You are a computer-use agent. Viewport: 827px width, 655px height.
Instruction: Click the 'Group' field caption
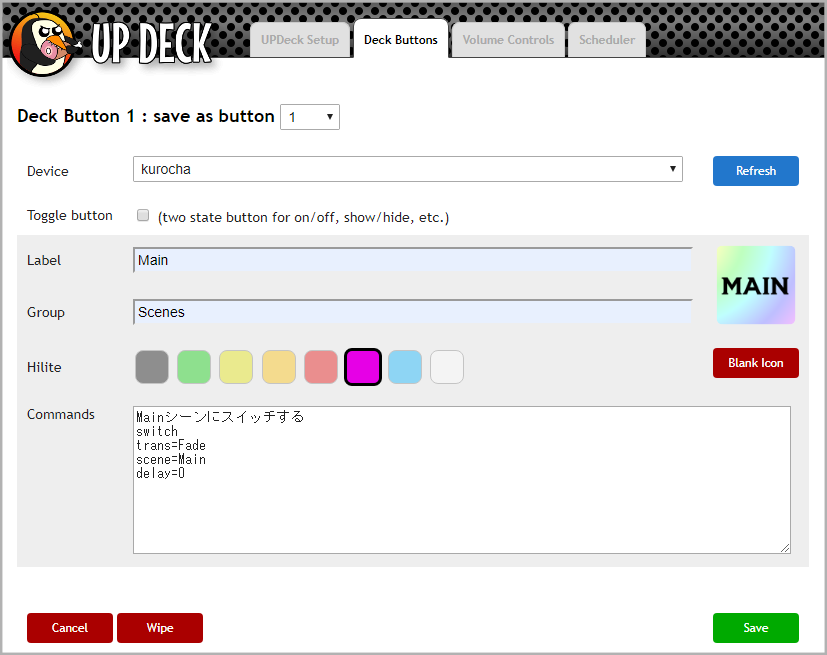coord(46,313)
